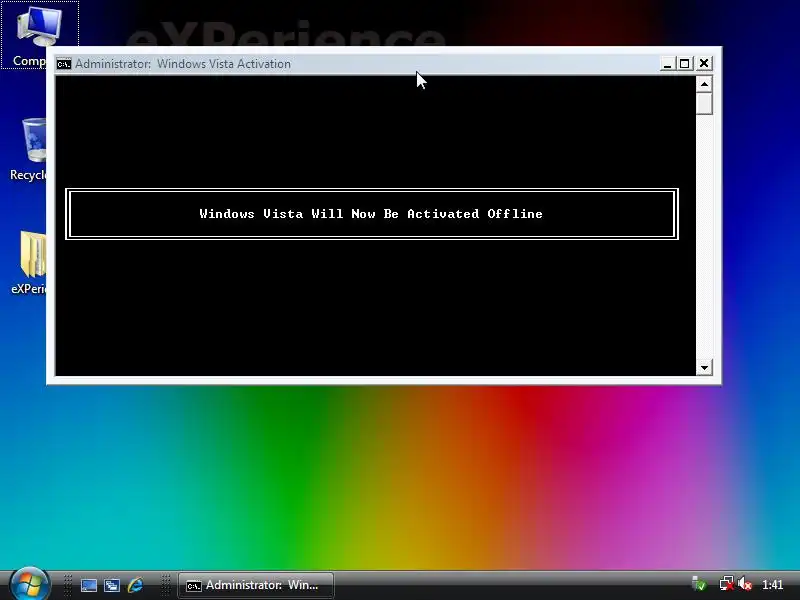The image size is (800, 600).
Task: Click the console scrollbar up arrow
Action: (705, 84)
